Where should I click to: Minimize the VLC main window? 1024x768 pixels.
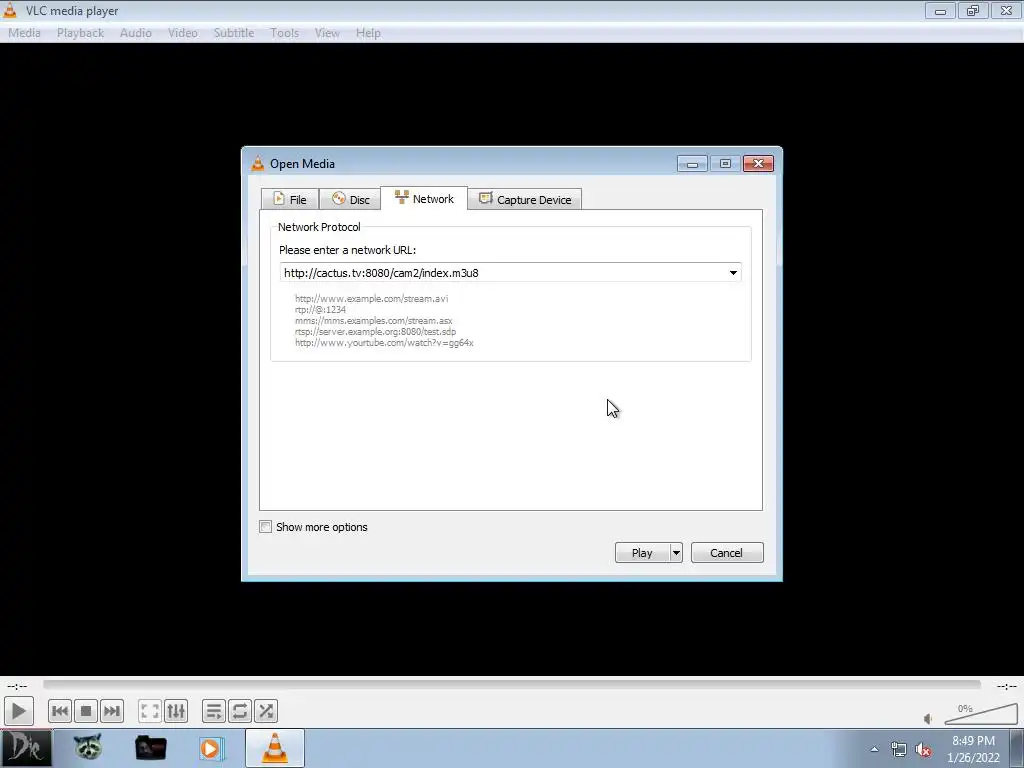point(940,10)
